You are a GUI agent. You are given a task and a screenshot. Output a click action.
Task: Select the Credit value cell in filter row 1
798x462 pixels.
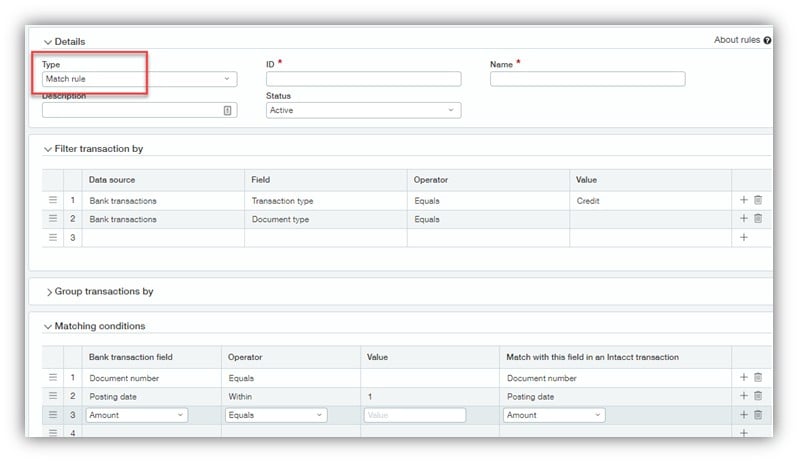(650, 201)
